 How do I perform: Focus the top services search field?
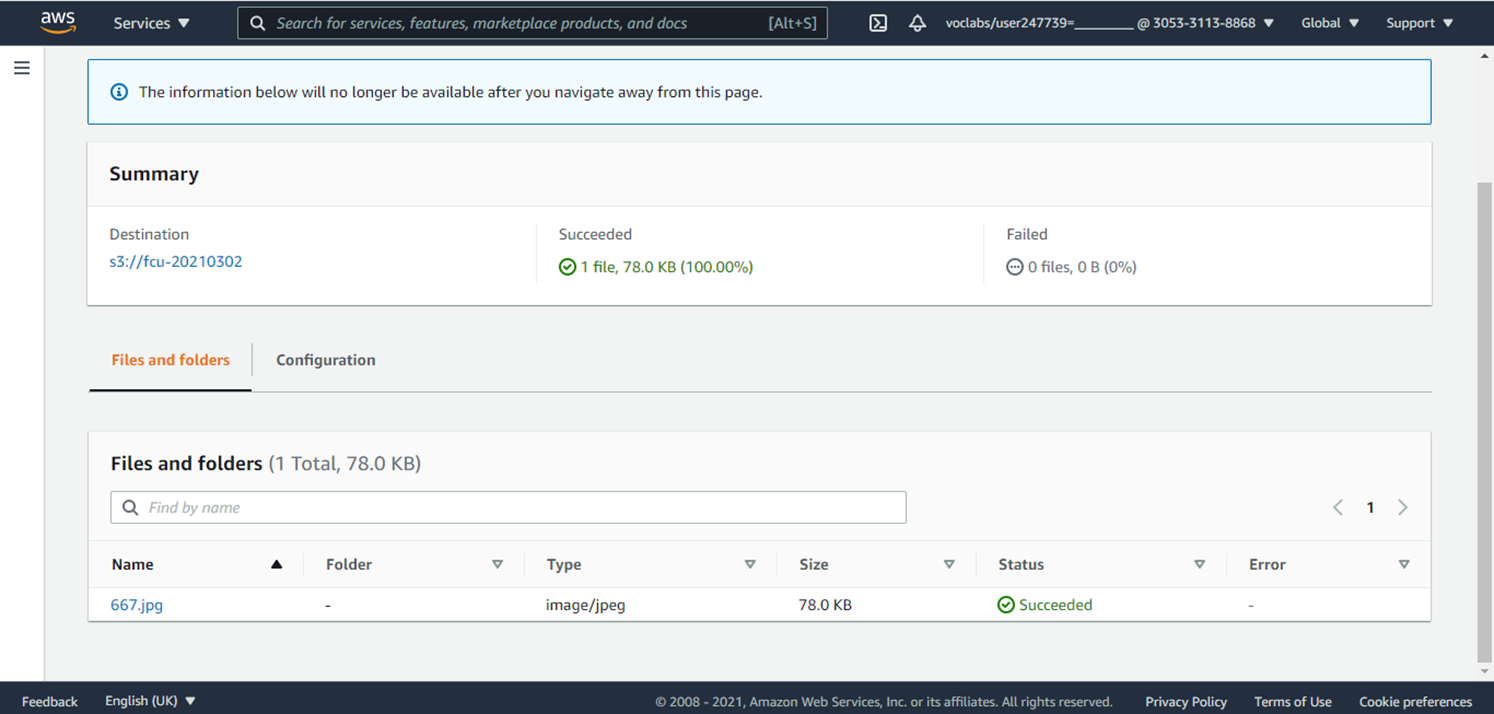532,23
